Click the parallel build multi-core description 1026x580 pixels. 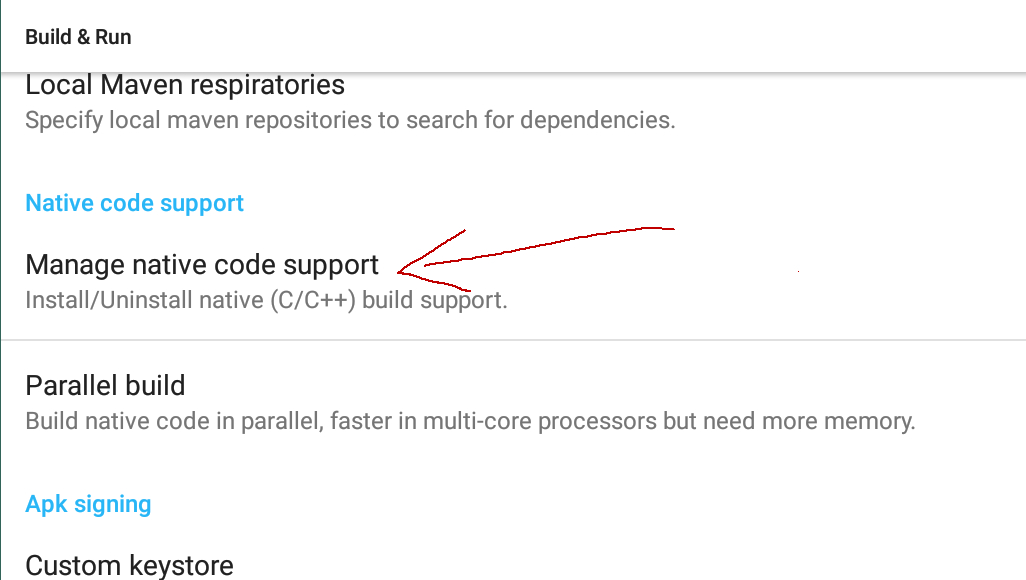(470, 421)
